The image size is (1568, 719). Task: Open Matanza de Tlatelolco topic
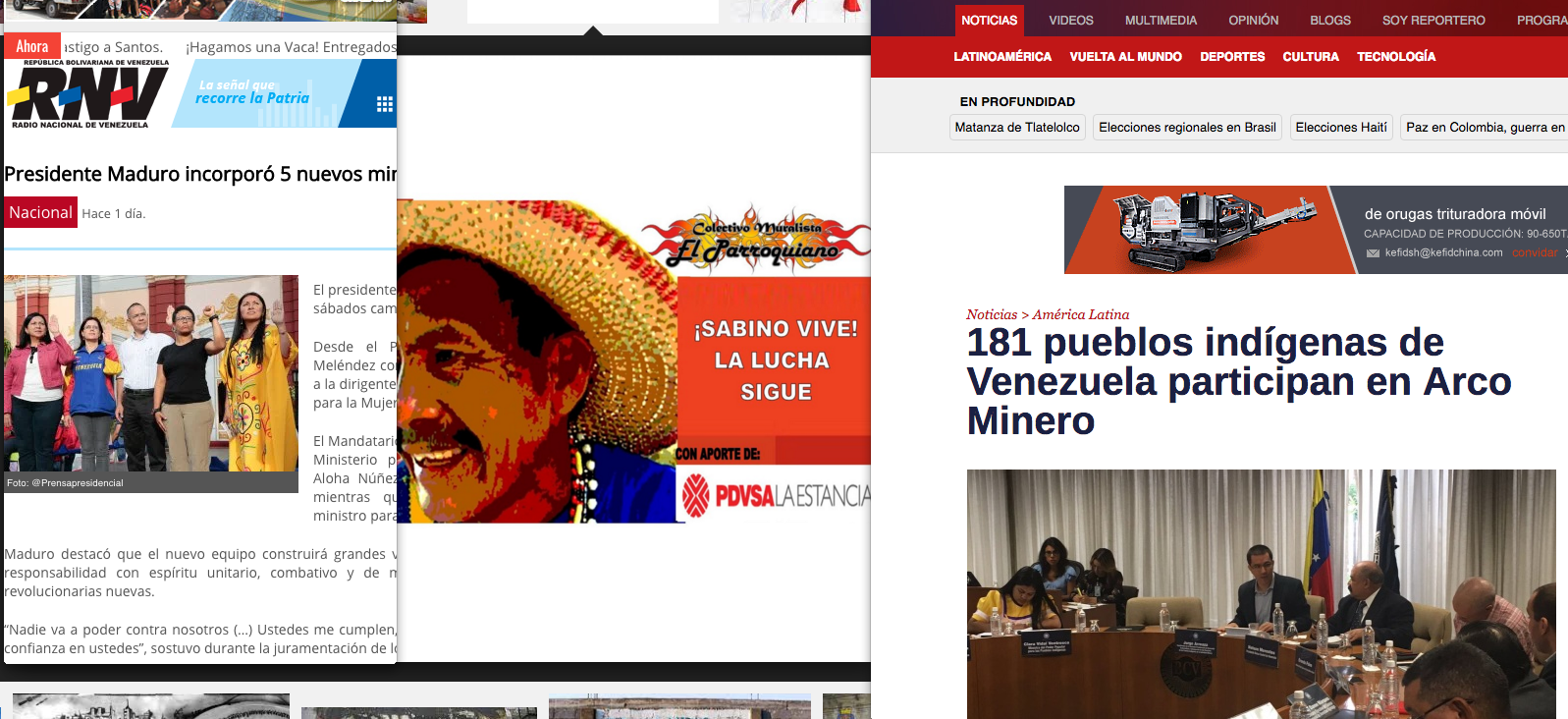tap(1017, 128)
